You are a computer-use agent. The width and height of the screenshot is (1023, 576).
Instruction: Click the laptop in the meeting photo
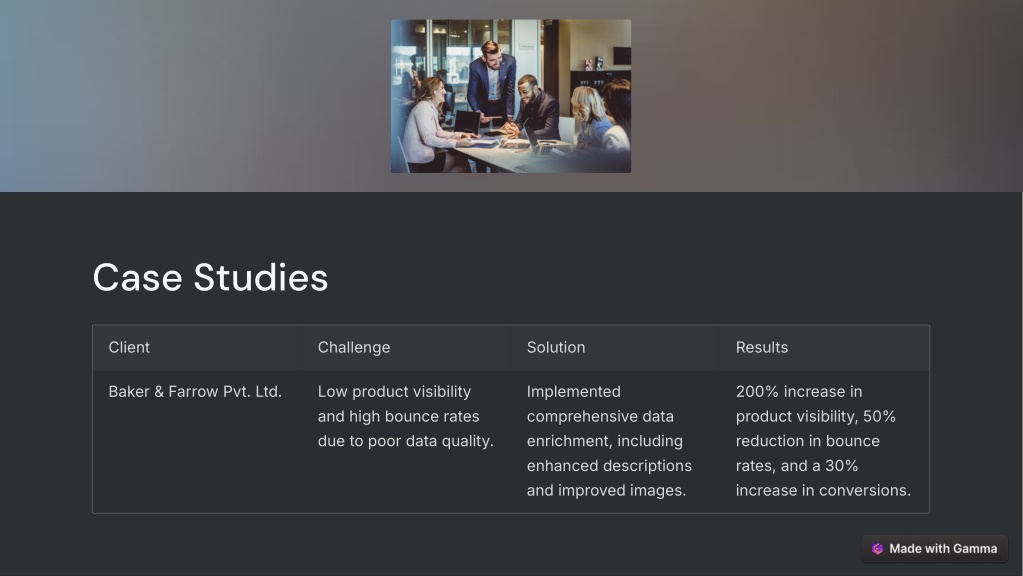467,122
